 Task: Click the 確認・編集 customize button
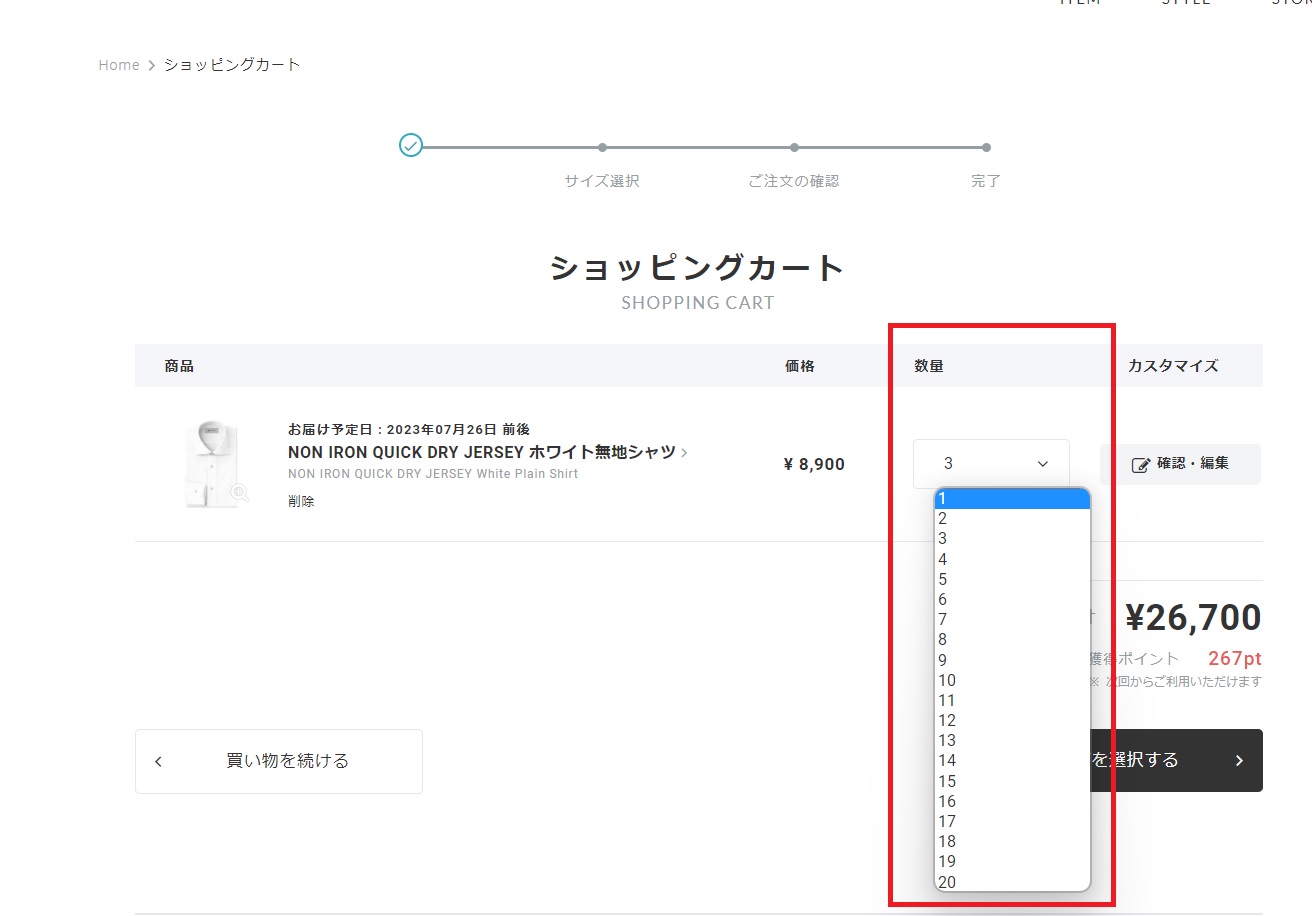click(1180, 464)
